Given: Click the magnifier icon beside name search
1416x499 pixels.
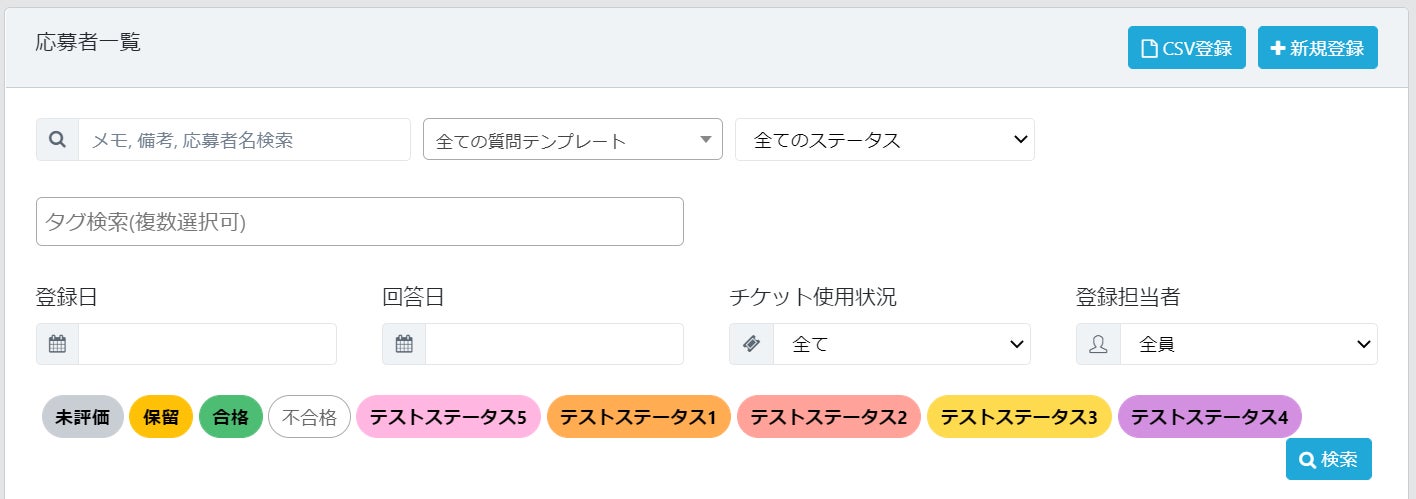Looking at the screenshot, I should pyautogui.click(x=57, y=140).
